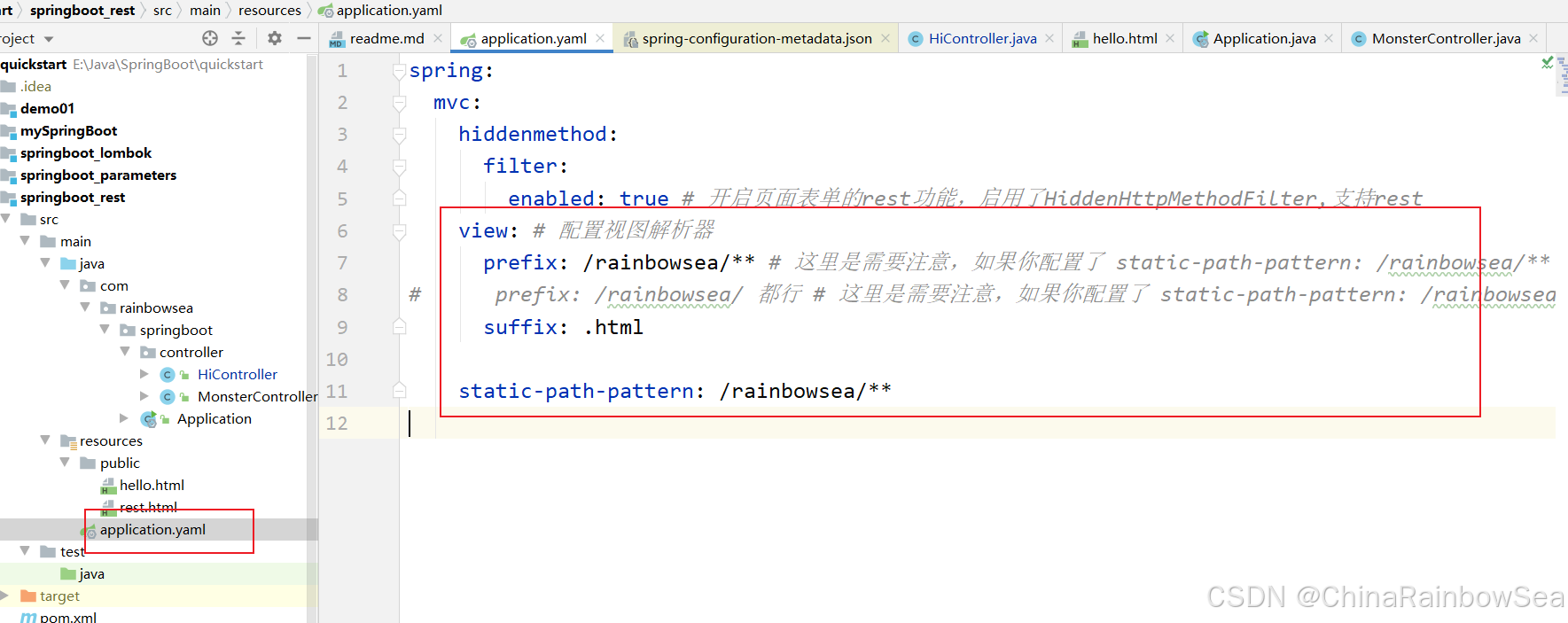The height and width of the screenshot is (623, 1568).
Task: Open the Project view dropdown
Action: 49,39
